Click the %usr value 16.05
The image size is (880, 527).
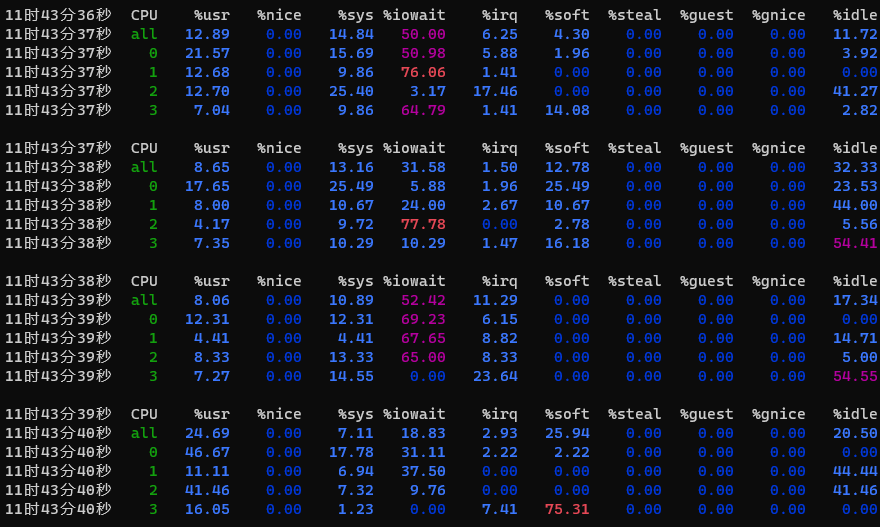[x=207, y=509]
